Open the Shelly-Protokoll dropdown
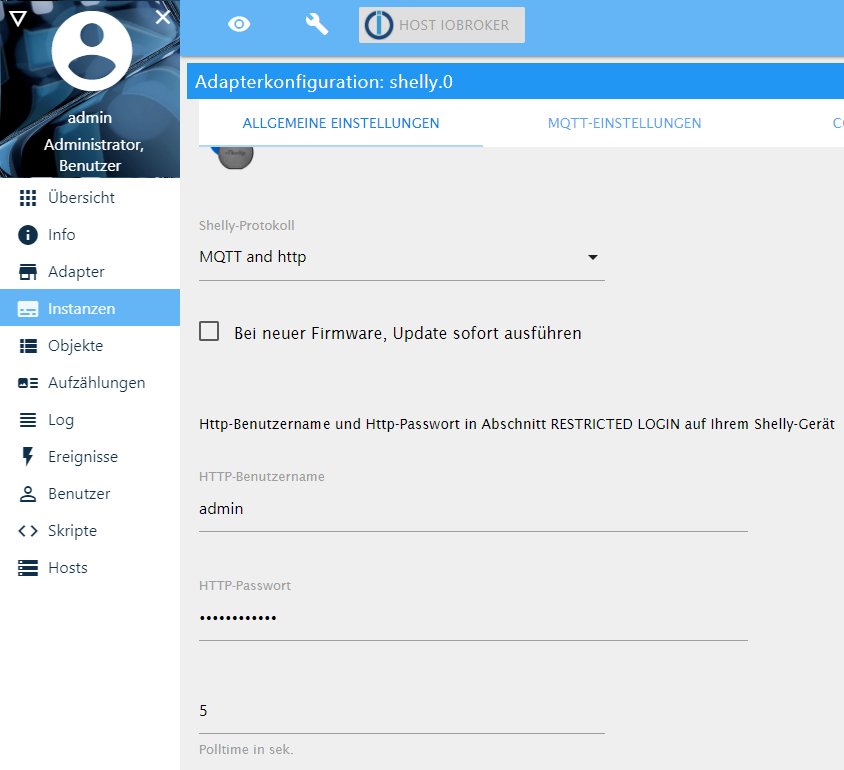 click(x=402, y=257)
